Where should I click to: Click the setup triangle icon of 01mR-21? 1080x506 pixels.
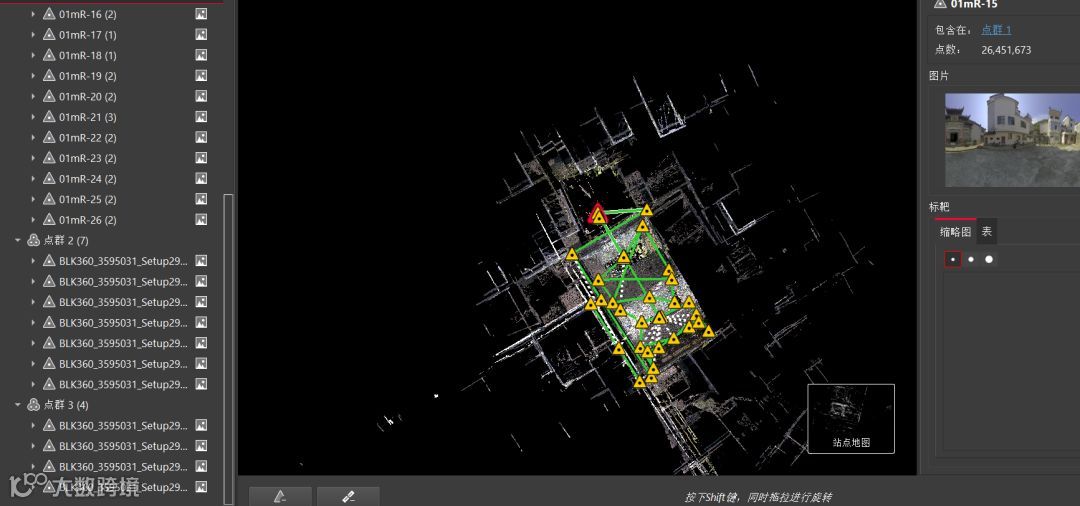[49, 117]
